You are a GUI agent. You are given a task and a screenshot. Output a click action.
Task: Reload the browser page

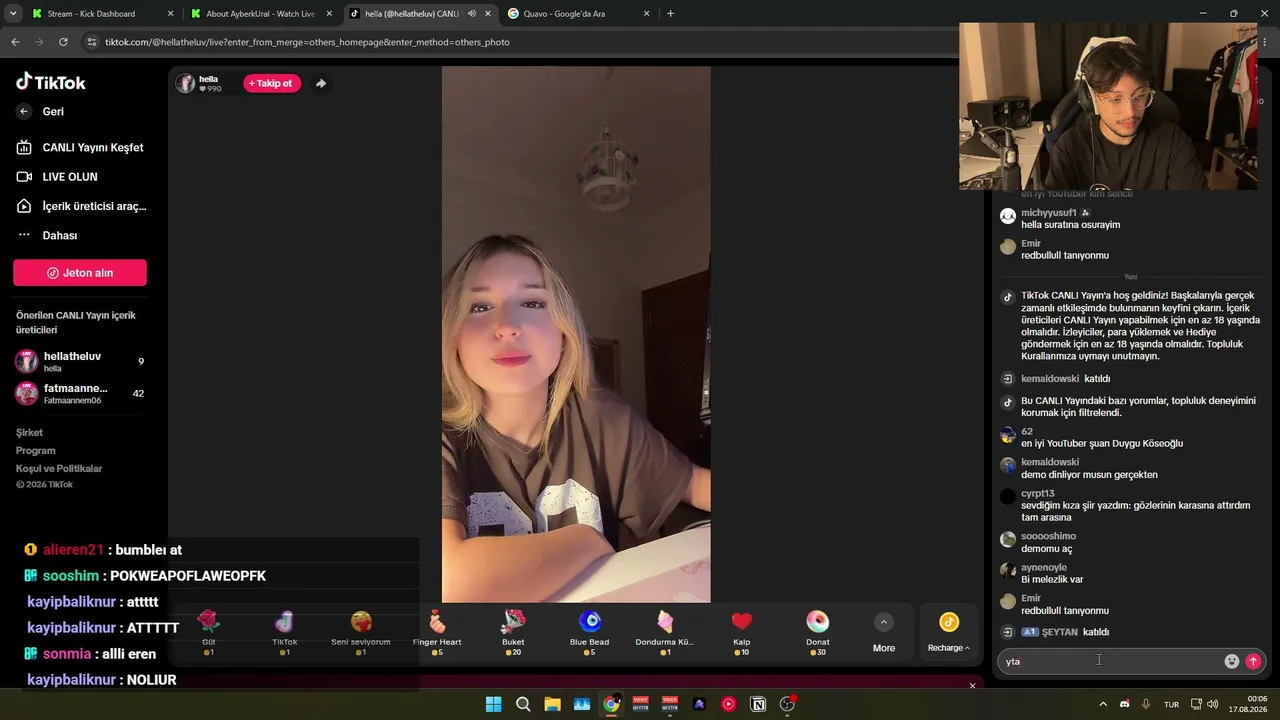coord(63,42)
